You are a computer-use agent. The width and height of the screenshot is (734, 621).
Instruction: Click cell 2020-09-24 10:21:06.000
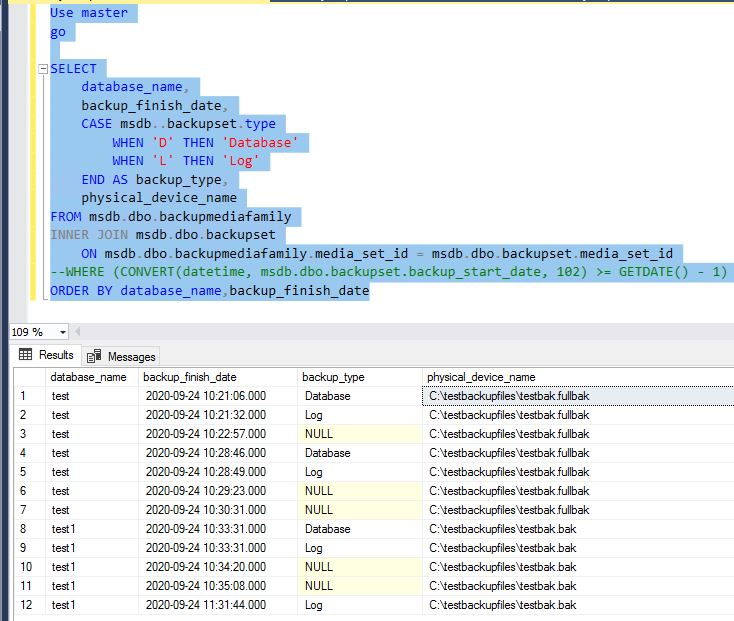click(x=218, y=396)
